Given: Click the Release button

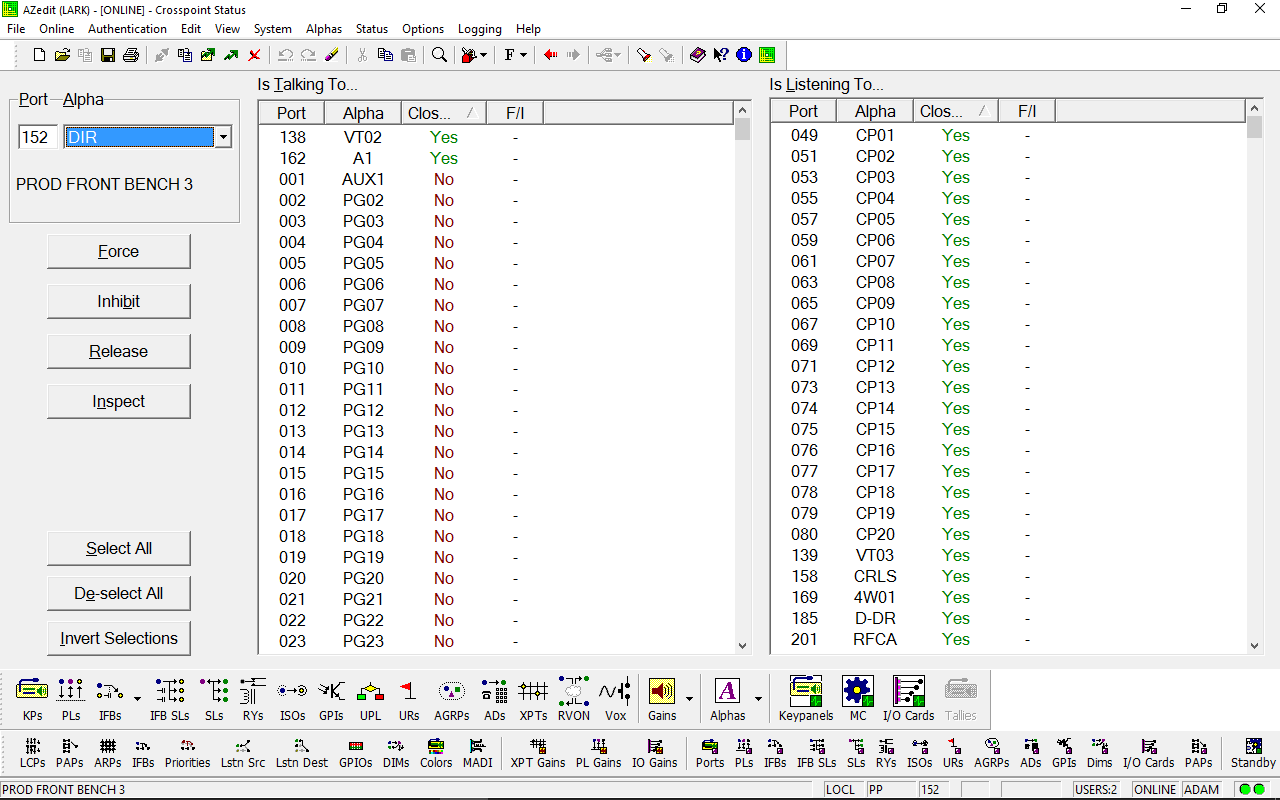Looking at the screenshot, I should pyautogui.click(x=118, y=351).
